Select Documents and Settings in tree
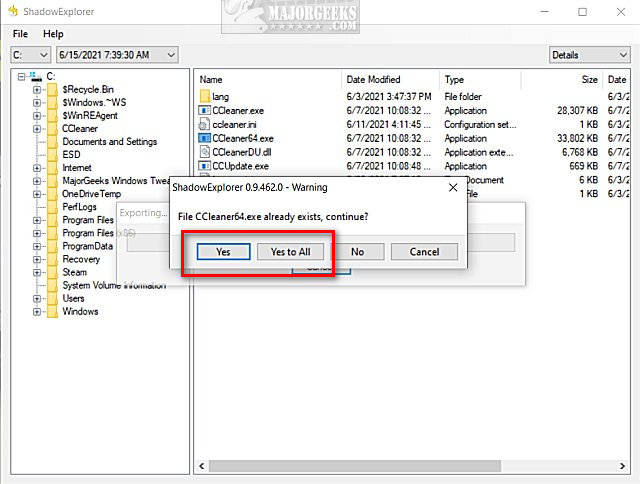Image resolution: width=640 pixels, height=484 pixels. click(x=109, y=142)
